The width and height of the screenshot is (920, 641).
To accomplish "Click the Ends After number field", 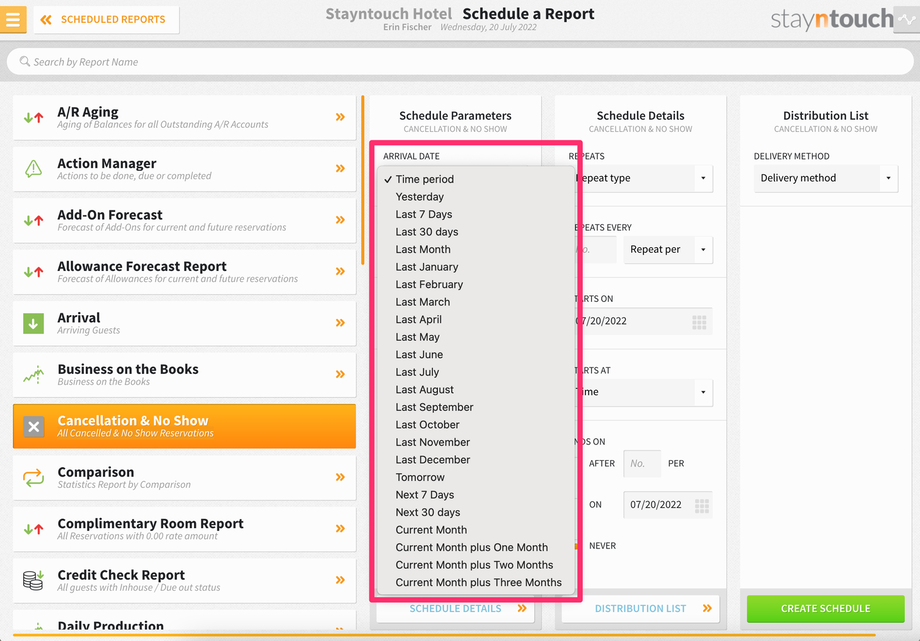I will point(642,464).
